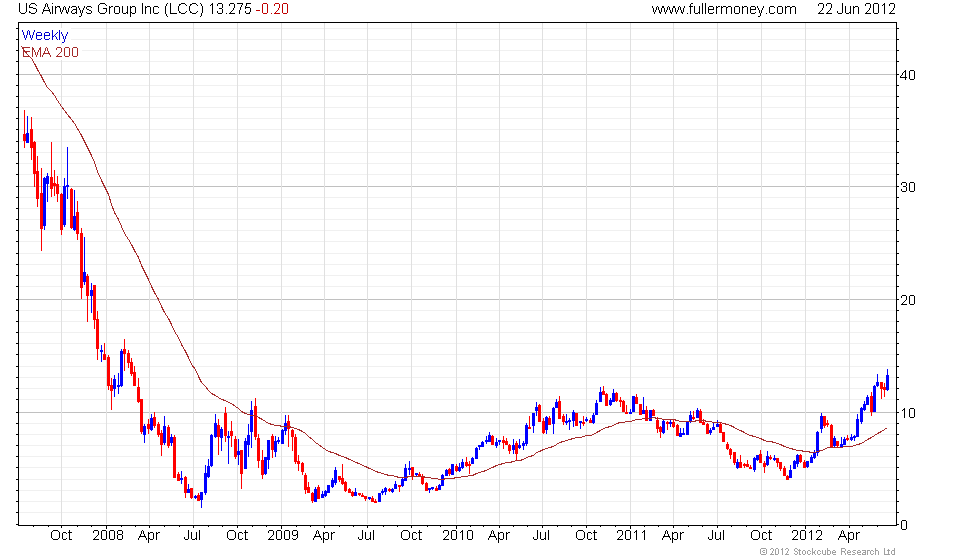Click the 'Oct' label just before 2011
This screenshot has width=980, height=560.
click(586, 536)
